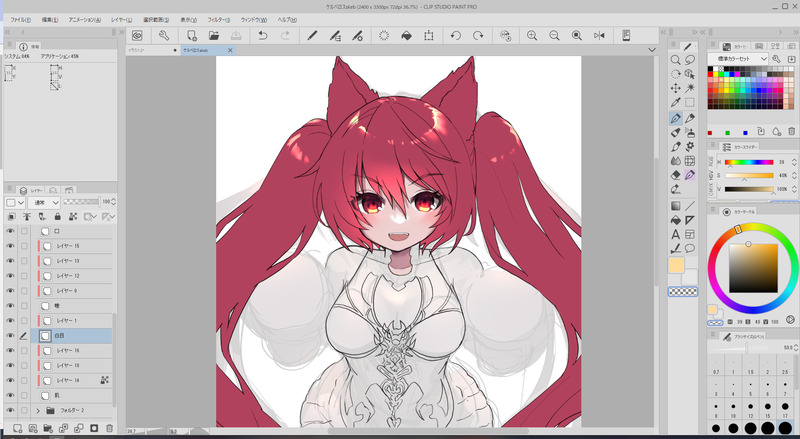Viewport: 800px width, 439px height.
Task: Click the Open file folder icon
Action: click(x=214, y=35)
